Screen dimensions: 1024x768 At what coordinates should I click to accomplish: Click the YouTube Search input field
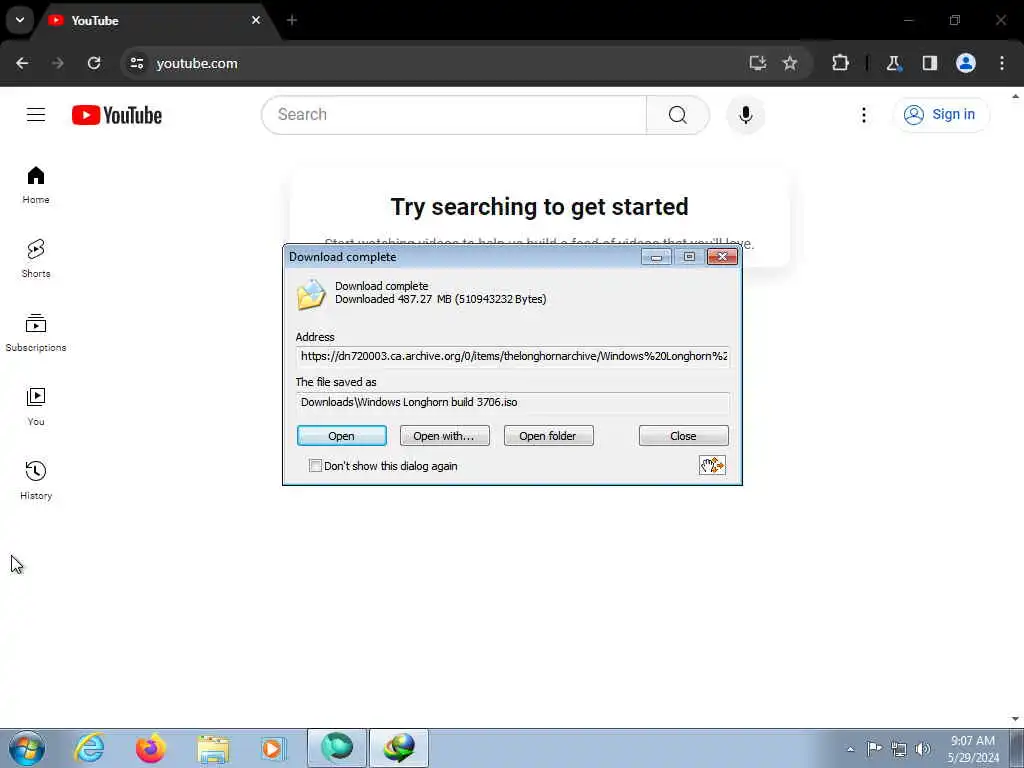tap(454, 115)
